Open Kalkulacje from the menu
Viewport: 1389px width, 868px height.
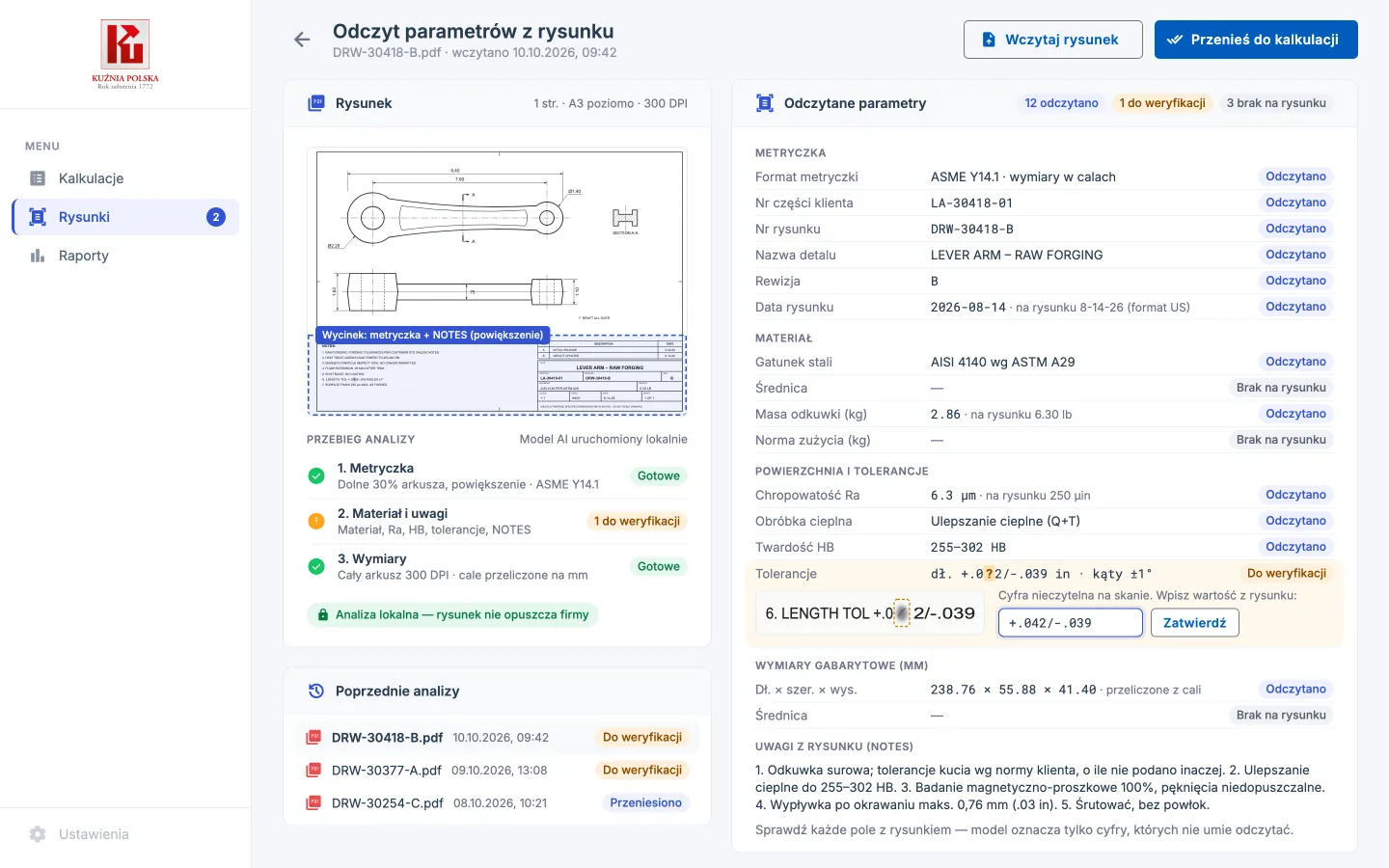pos(125,178)
